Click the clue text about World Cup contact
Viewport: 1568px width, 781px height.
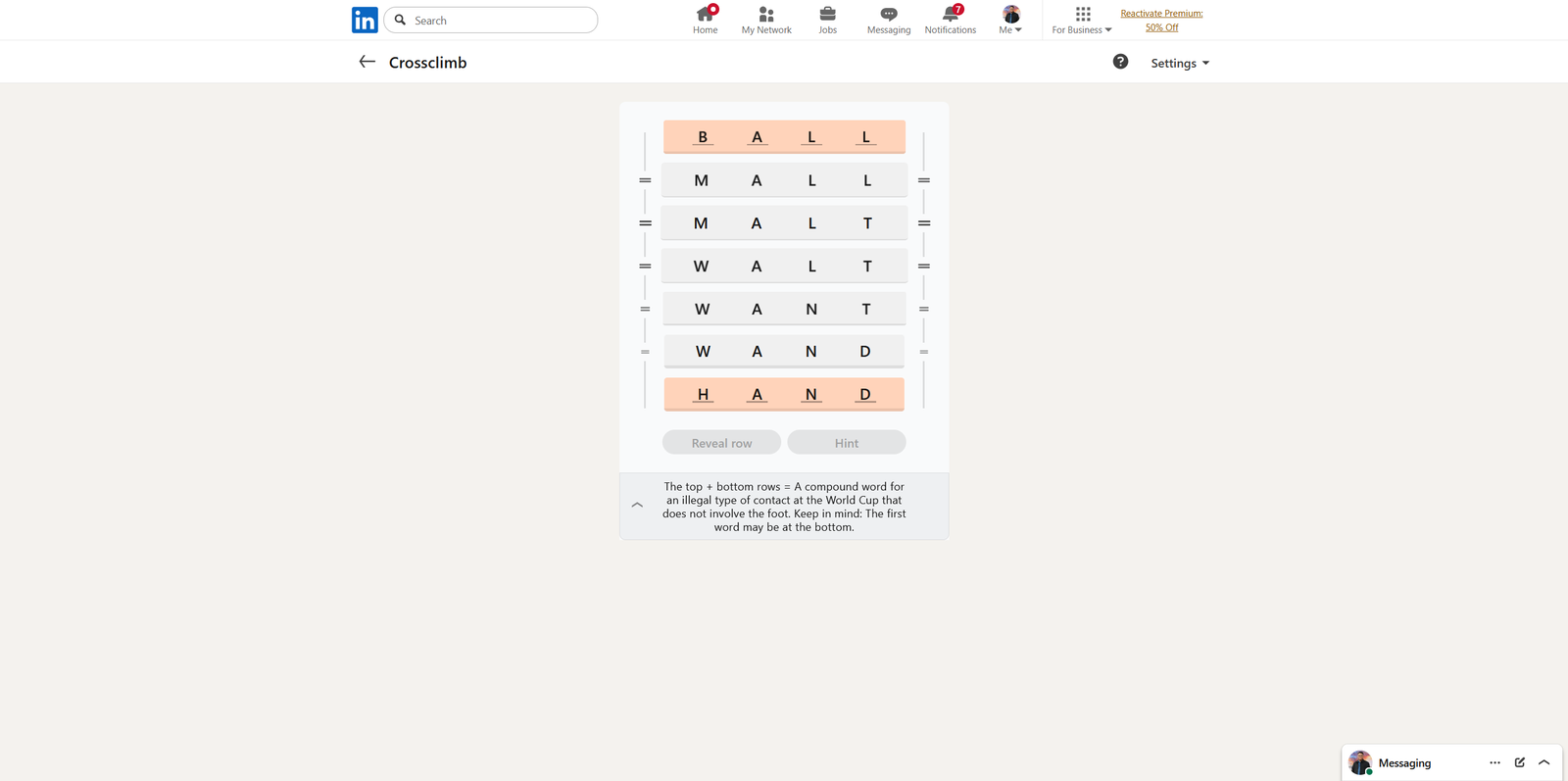[784, 507]
